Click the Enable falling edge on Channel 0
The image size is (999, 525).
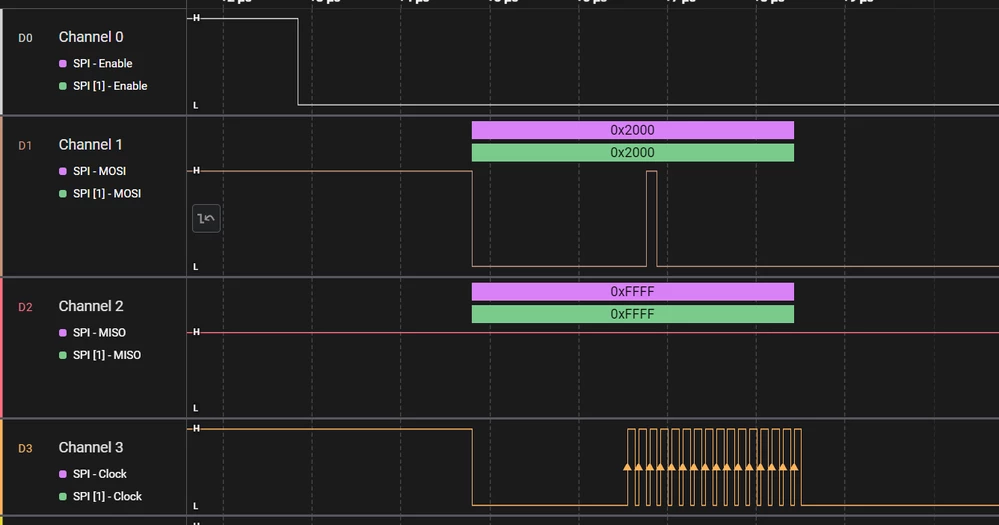click(298, 62)
